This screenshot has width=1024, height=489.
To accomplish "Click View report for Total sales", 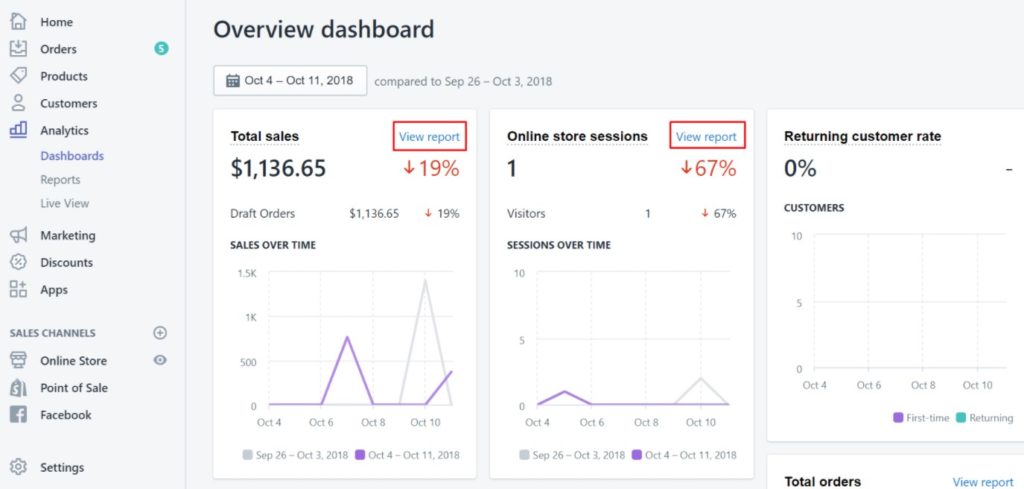I will tap(430, 136).
